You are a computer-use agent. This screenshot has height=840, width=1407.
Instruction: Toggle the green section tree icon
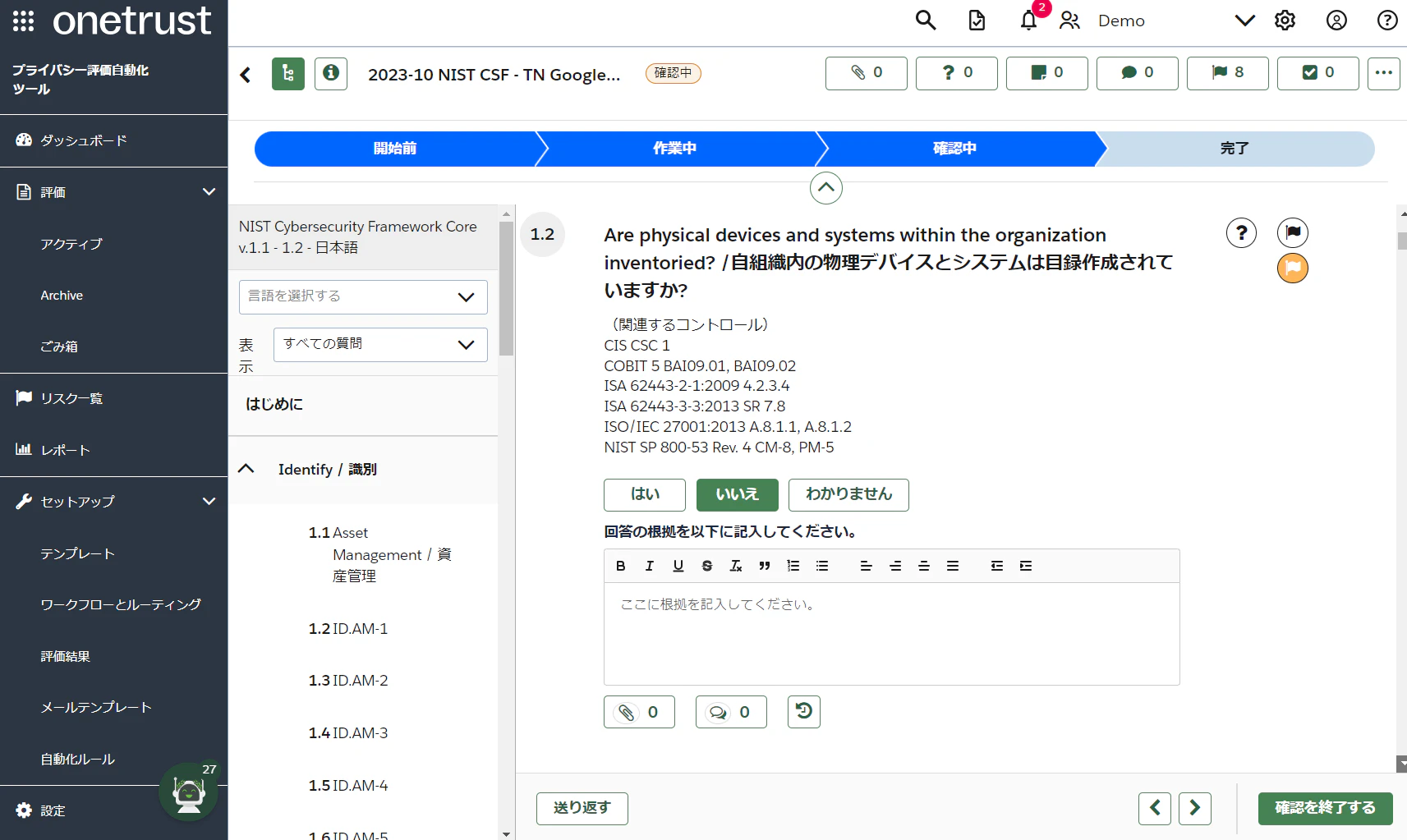288,74
